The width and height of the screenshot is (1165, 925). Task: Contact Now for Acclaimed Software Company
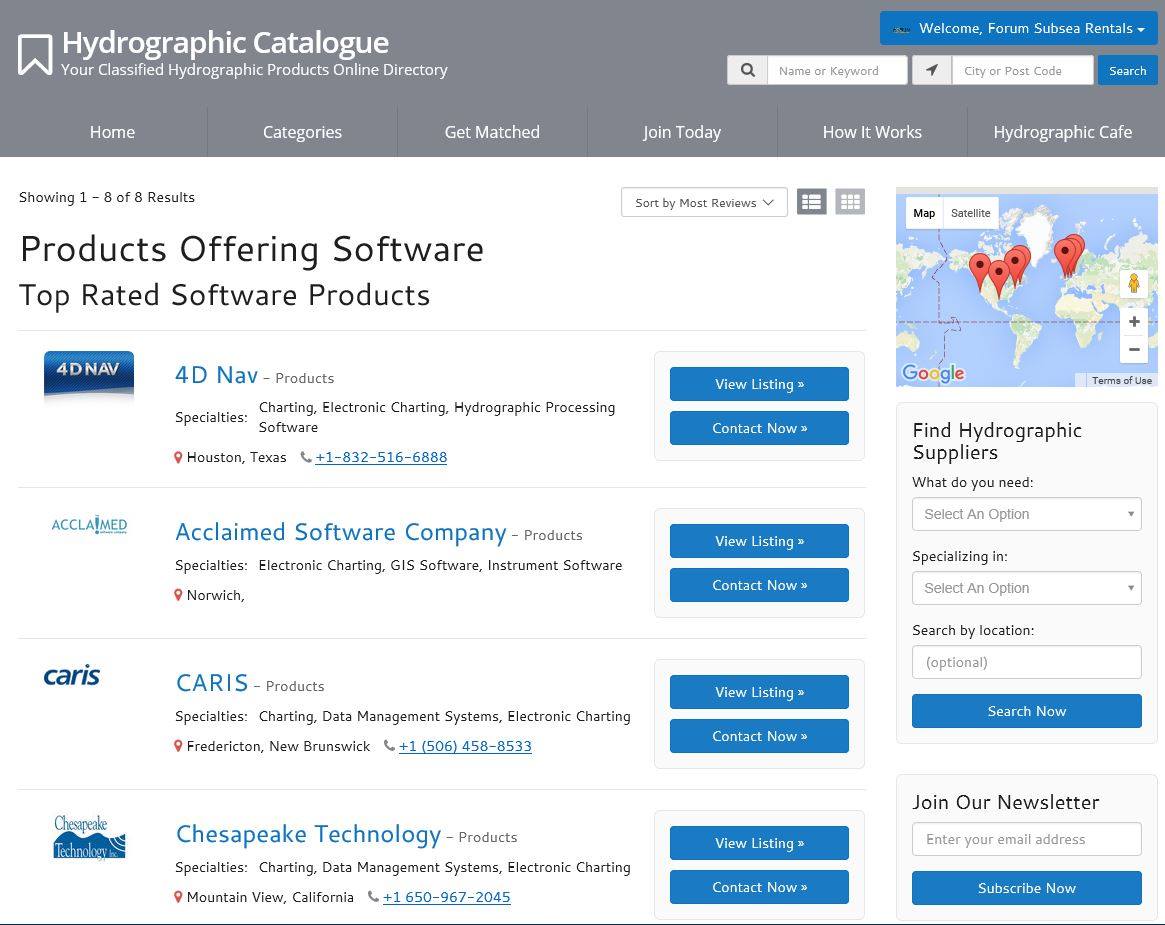pyautogui.click(x=759, y=585)
